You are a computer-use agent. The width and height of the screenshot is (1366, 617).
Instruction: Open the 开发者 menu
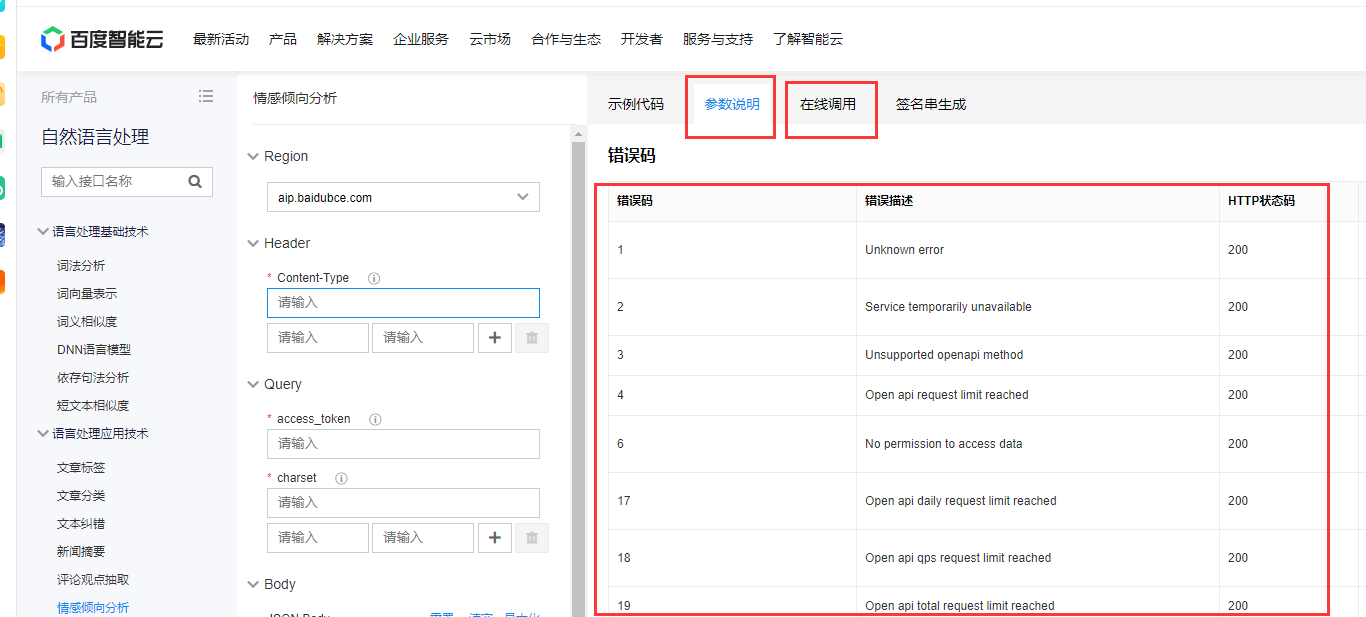642,39
